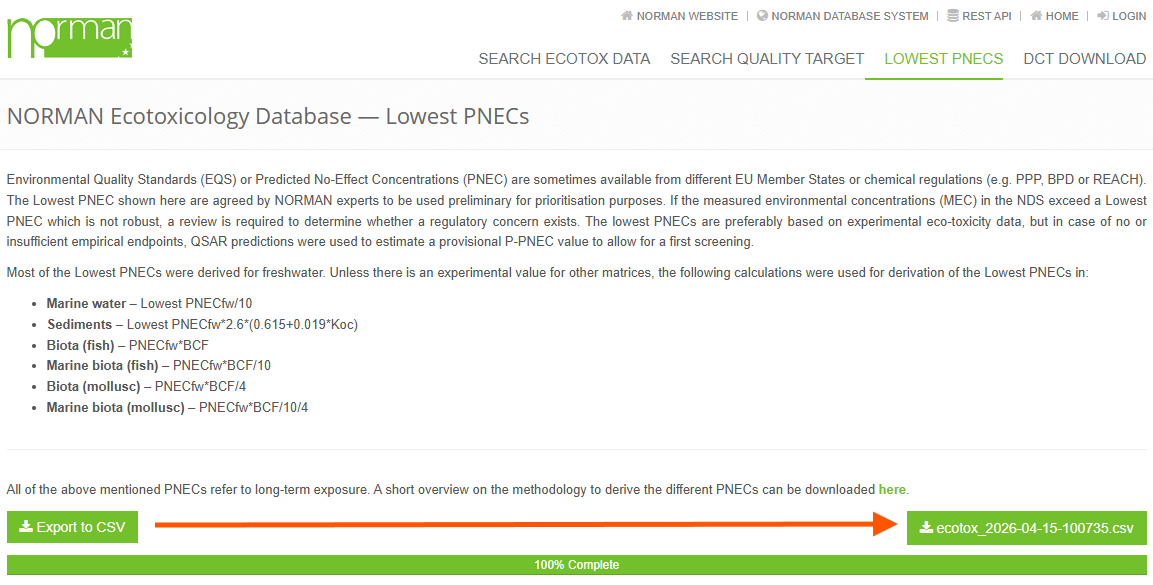Screen dimensions: 1153x585
Task: Select the LOWEST PNECS tab
Action: 943,59
